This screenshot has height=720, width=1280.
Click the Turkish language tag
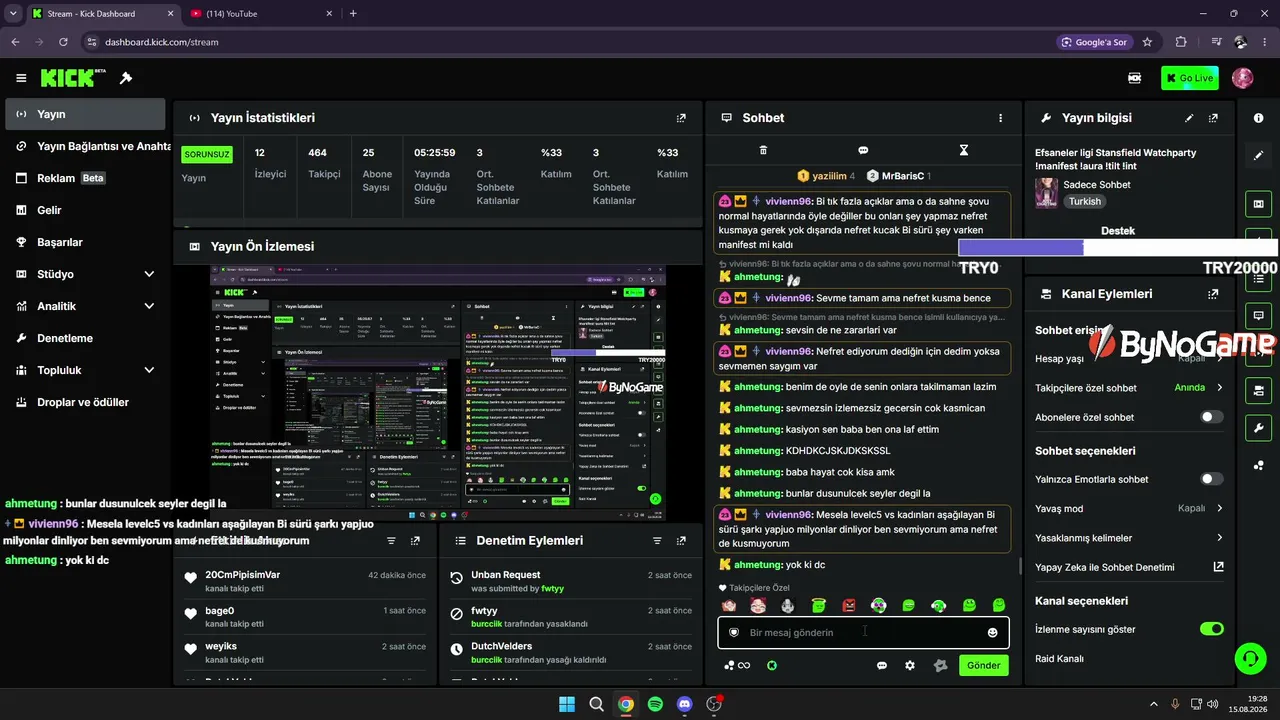point(1085,201)
